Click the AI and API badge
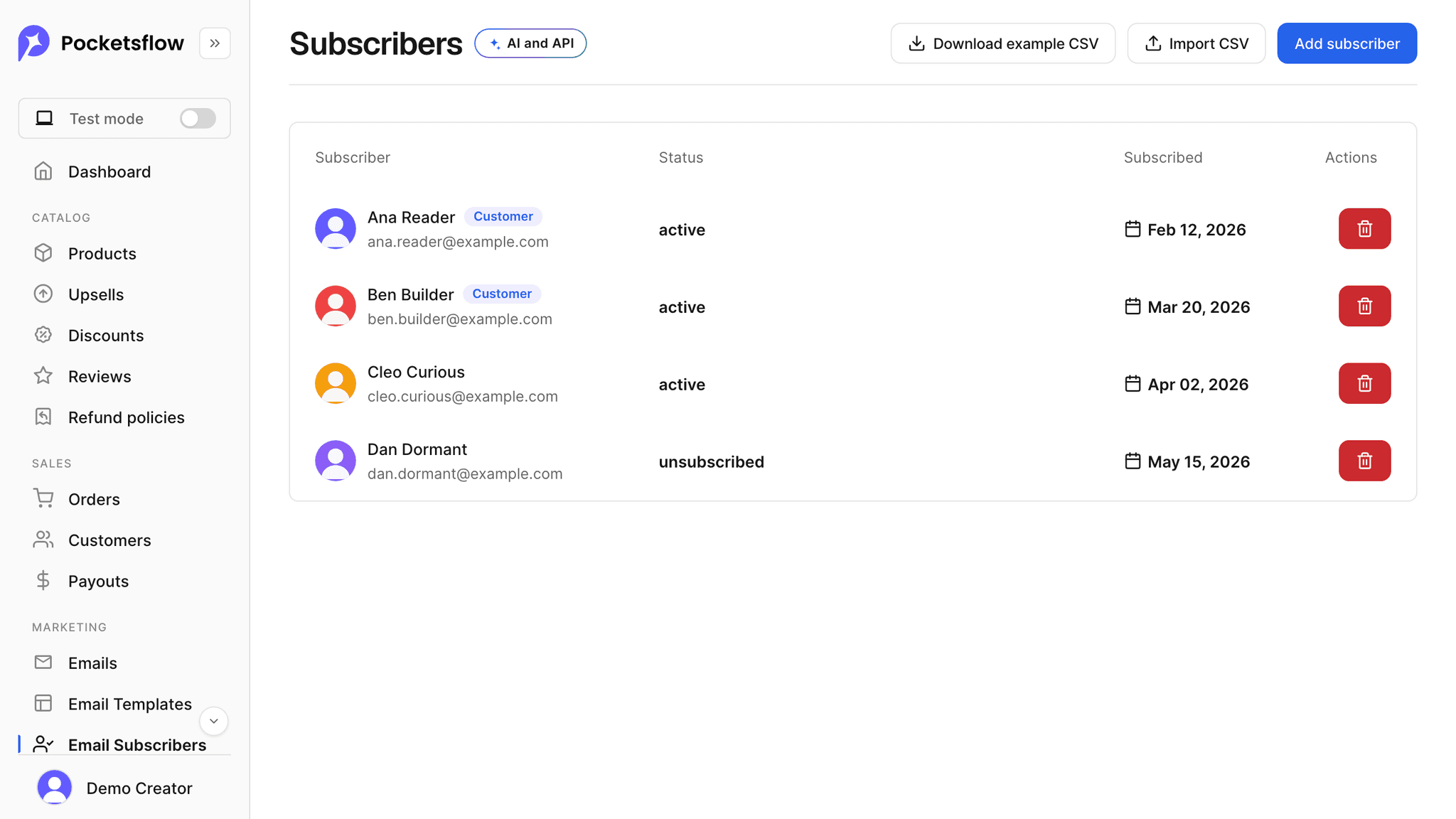 pos(530,43)
